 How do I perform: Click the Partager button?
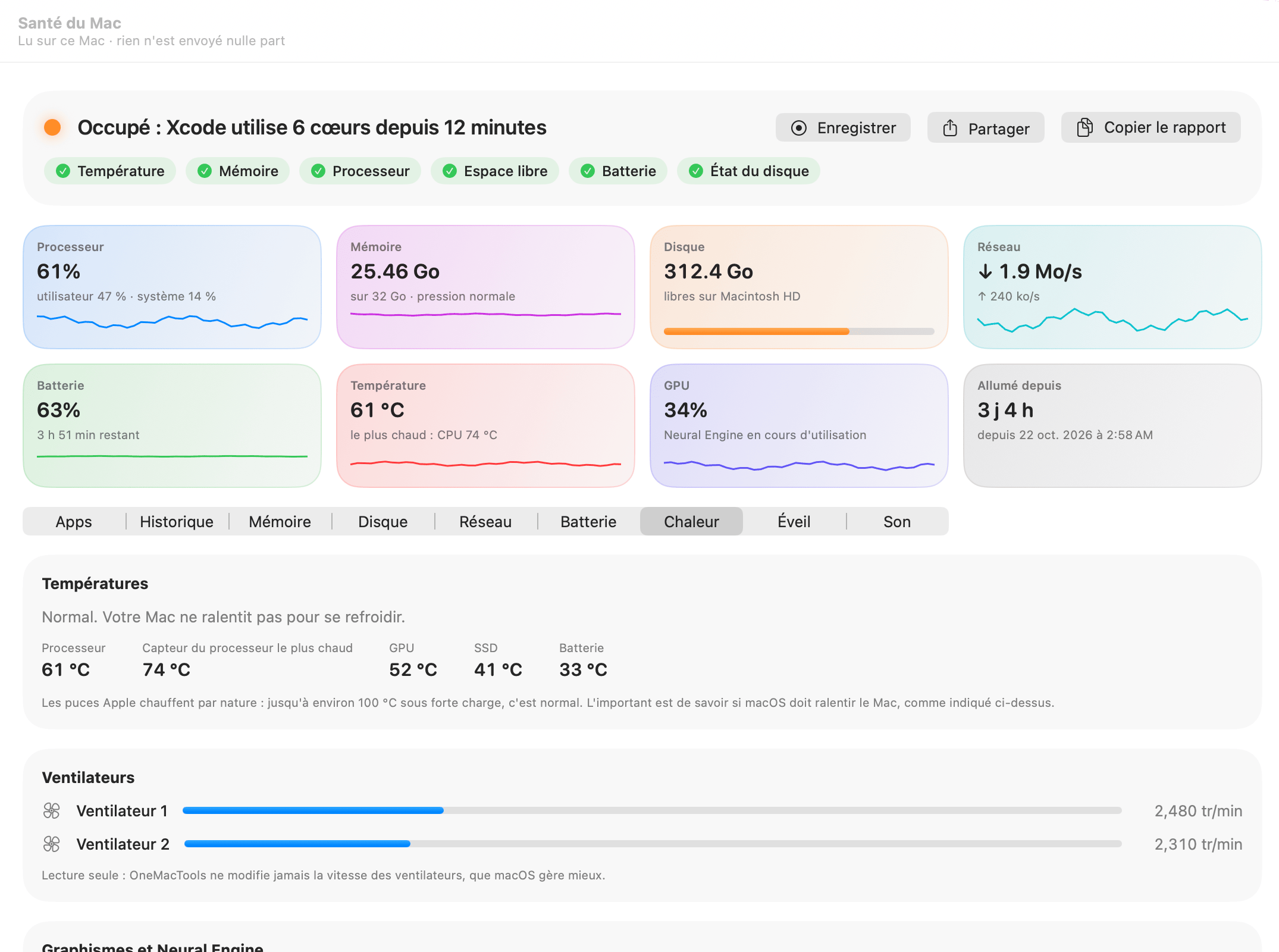[x=986, y=128]
